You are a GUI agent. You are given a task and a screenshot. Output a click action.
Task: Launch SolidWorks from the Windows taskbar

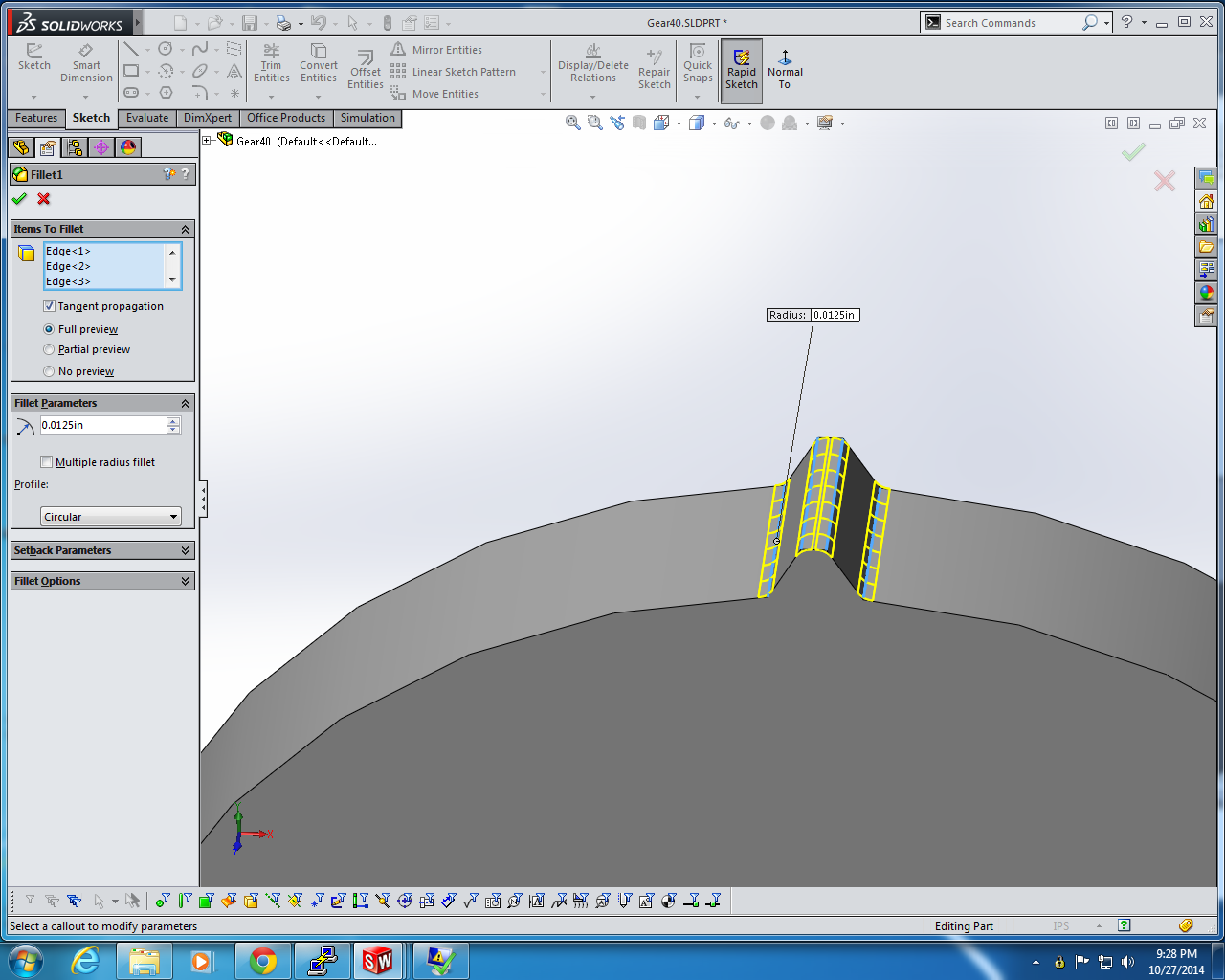coord(377,960)
